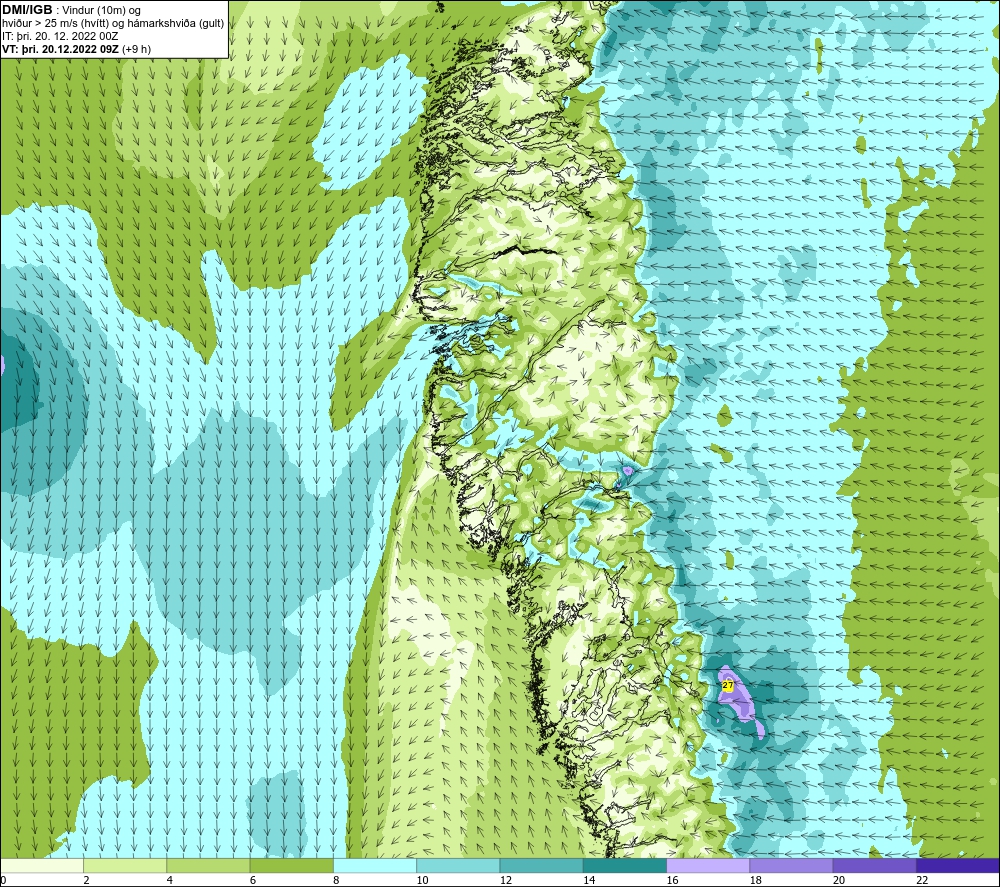Click the 2–4 m/s light green legend swatch

click(x=125, y=865)
